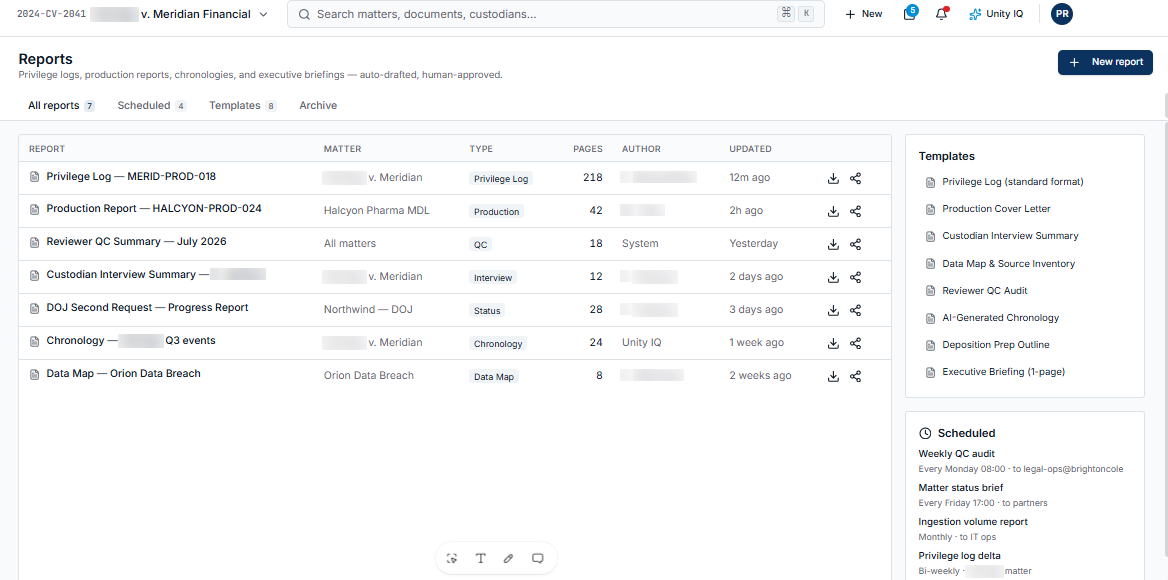Share Data Map Orion Data Breach report

[855, 376]
